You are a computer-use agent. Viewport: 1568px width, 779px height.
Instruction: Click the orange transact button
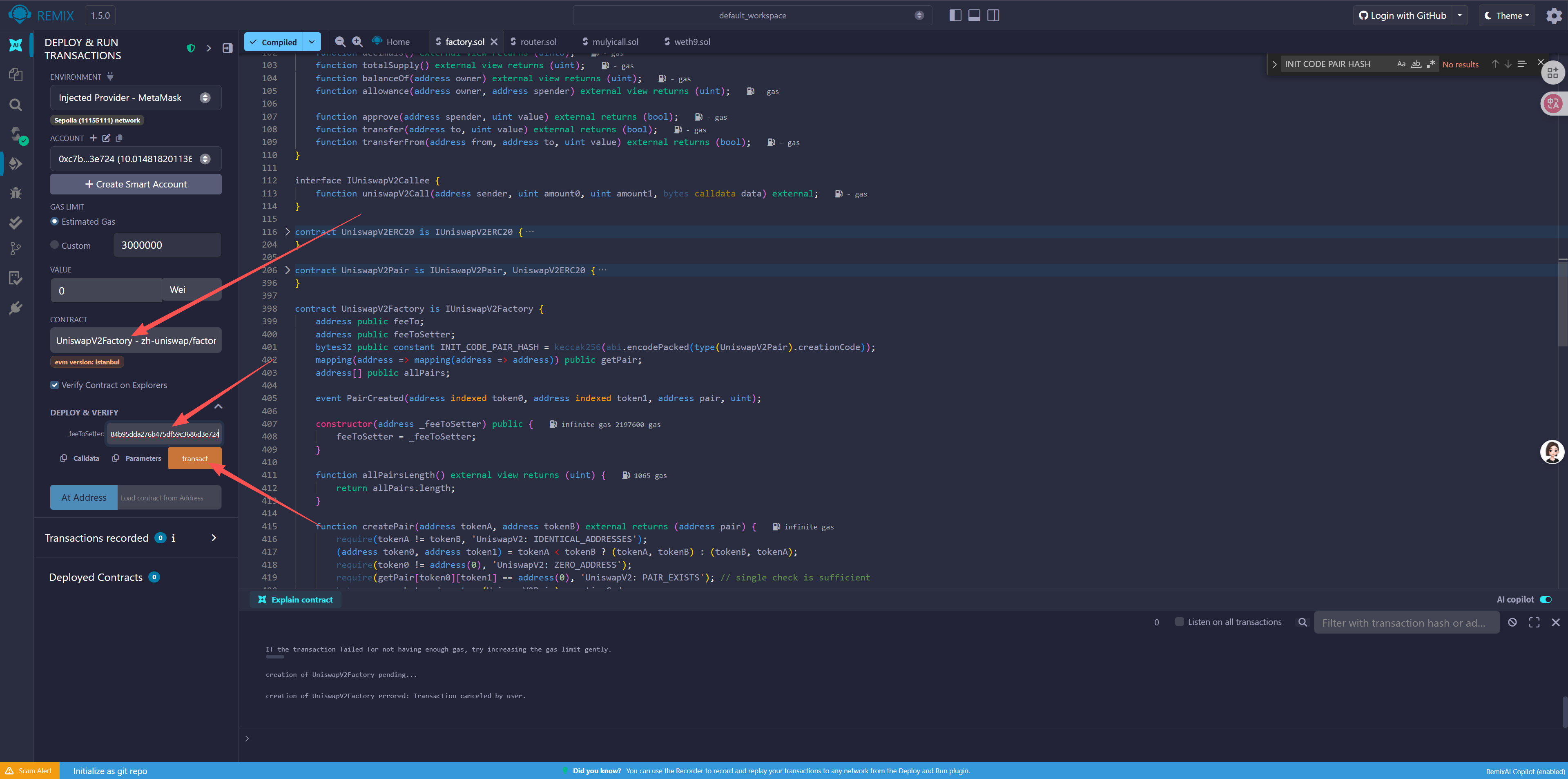click(x=194, y=458)
